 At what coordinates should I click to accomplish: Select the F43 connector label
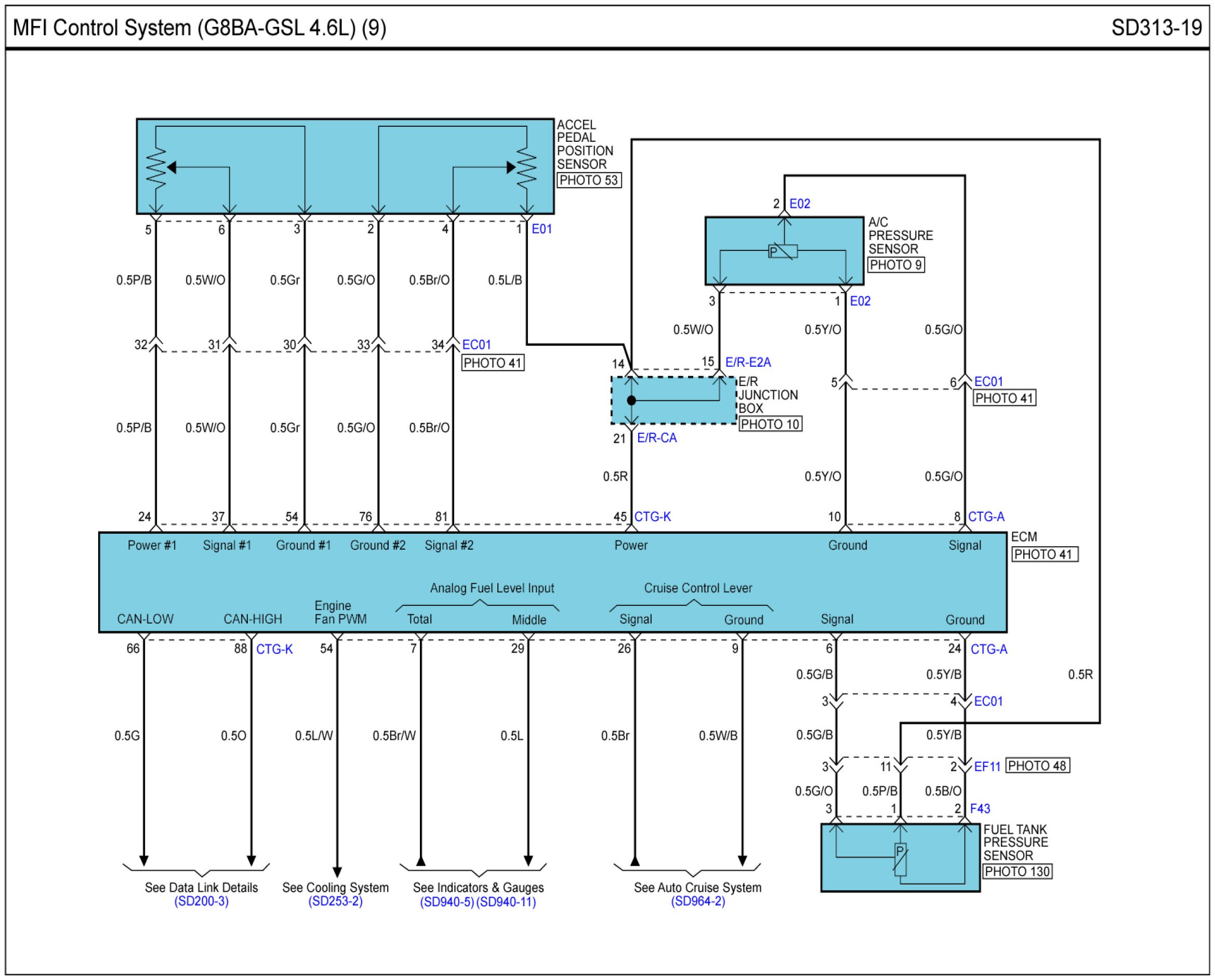[x=980, y=809]
